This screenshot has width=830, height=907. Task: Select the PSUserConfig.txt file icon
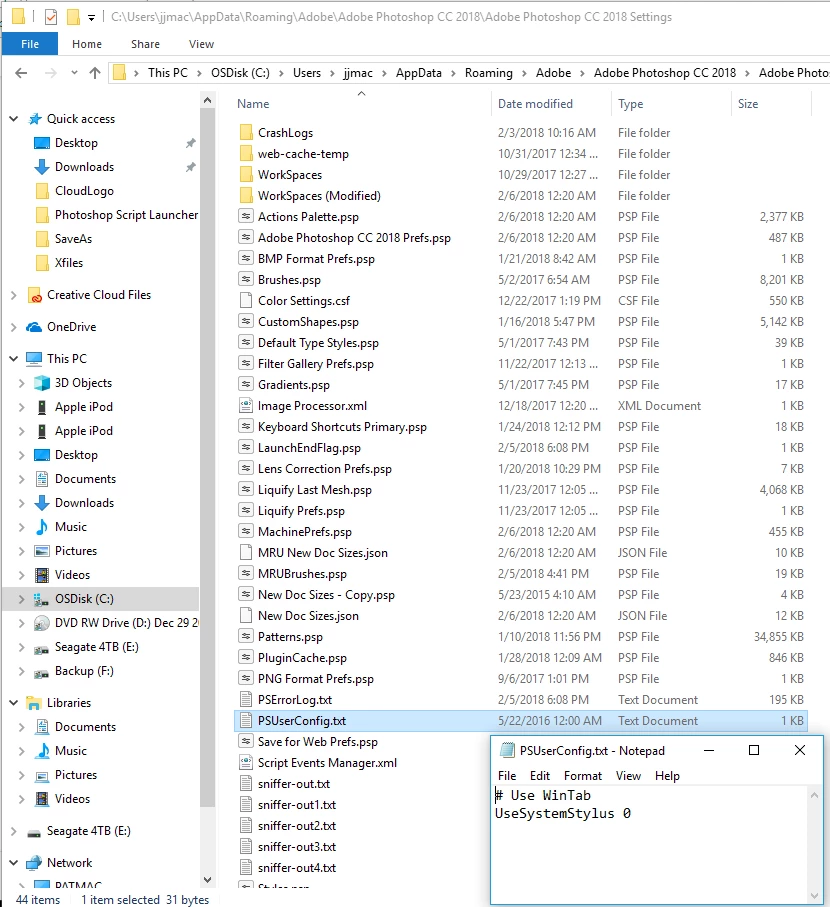click(246, 721)
